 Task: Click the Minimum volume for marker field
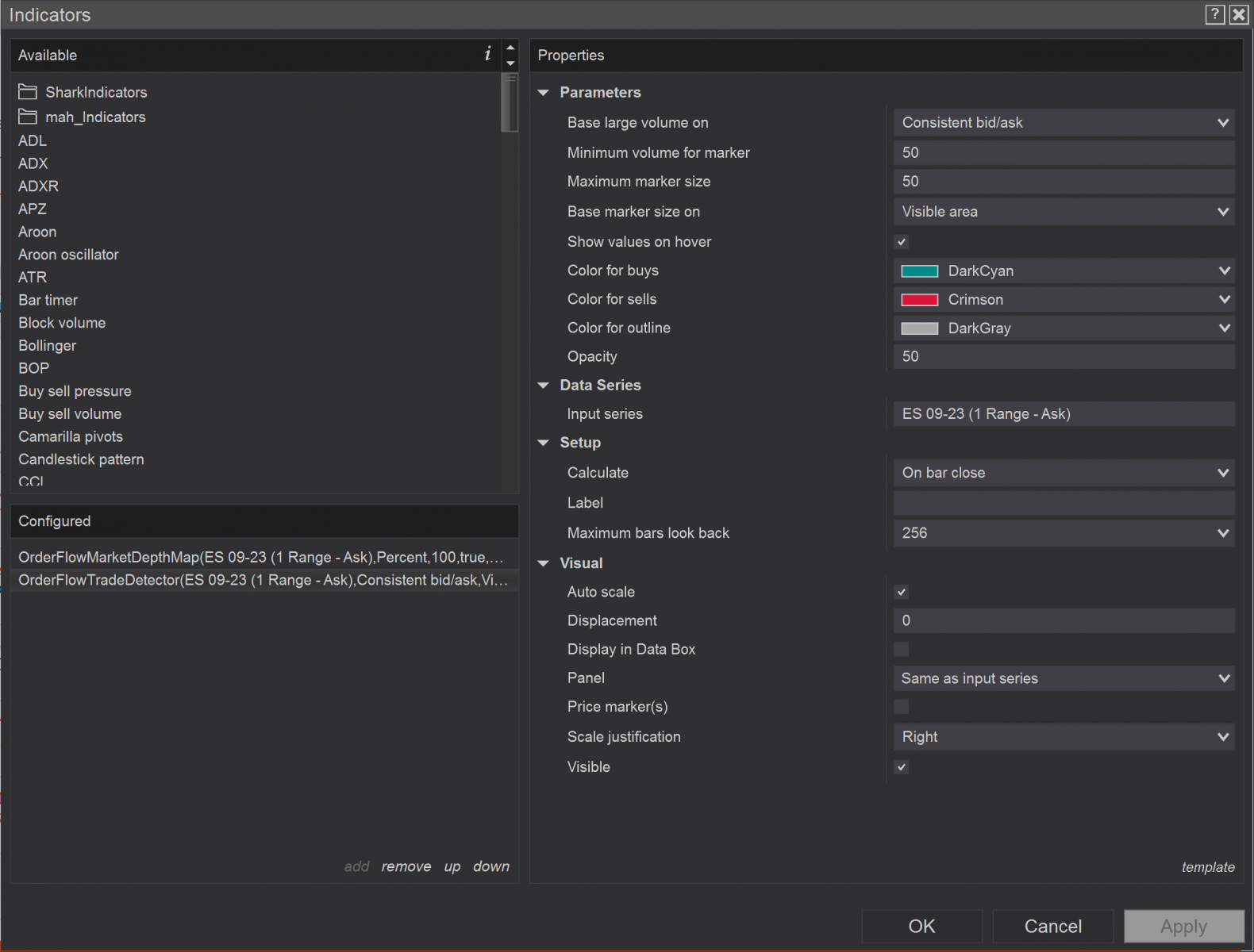1064,153
